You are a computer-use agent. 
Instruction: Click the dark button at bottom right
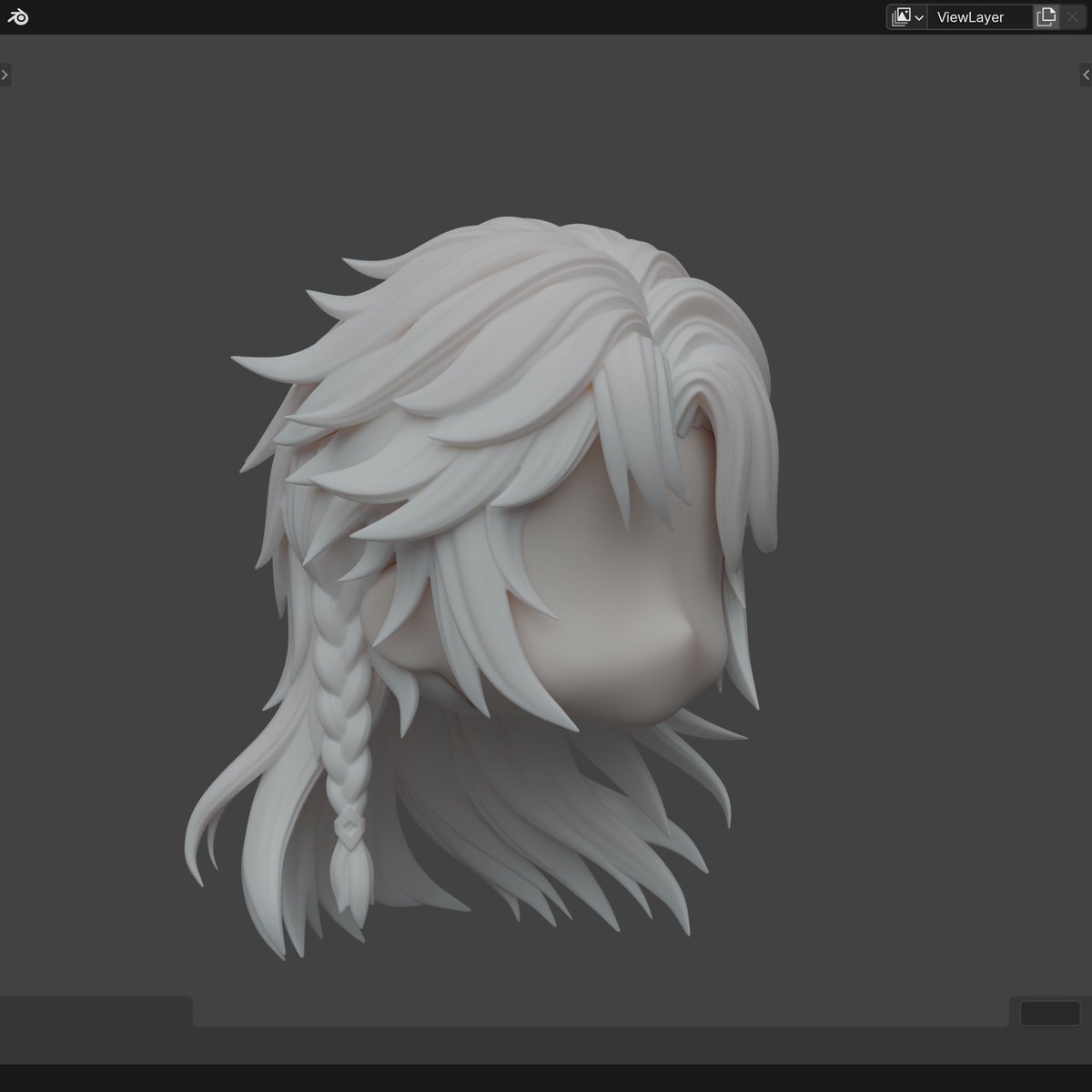(1050, 1013)
